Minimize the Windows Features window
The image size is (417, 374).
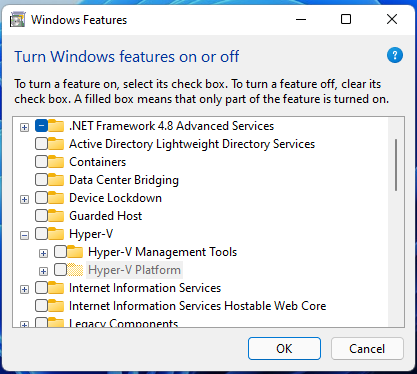tap(301, 19)
